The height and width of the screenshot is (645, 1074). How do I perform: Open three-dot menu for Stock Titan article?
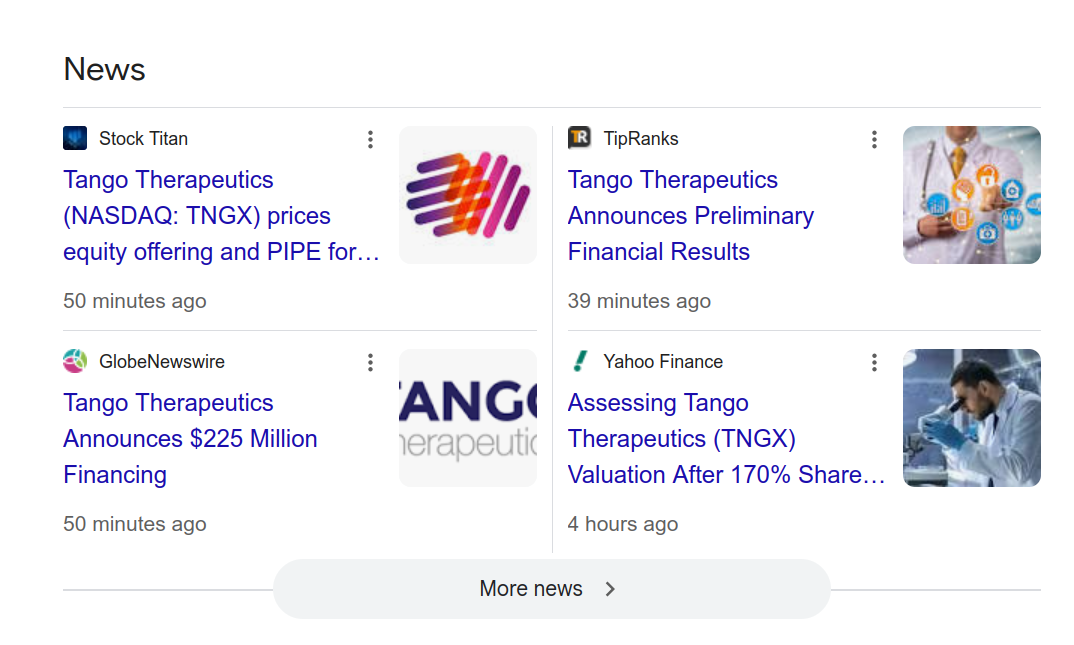tap(370, 140)
